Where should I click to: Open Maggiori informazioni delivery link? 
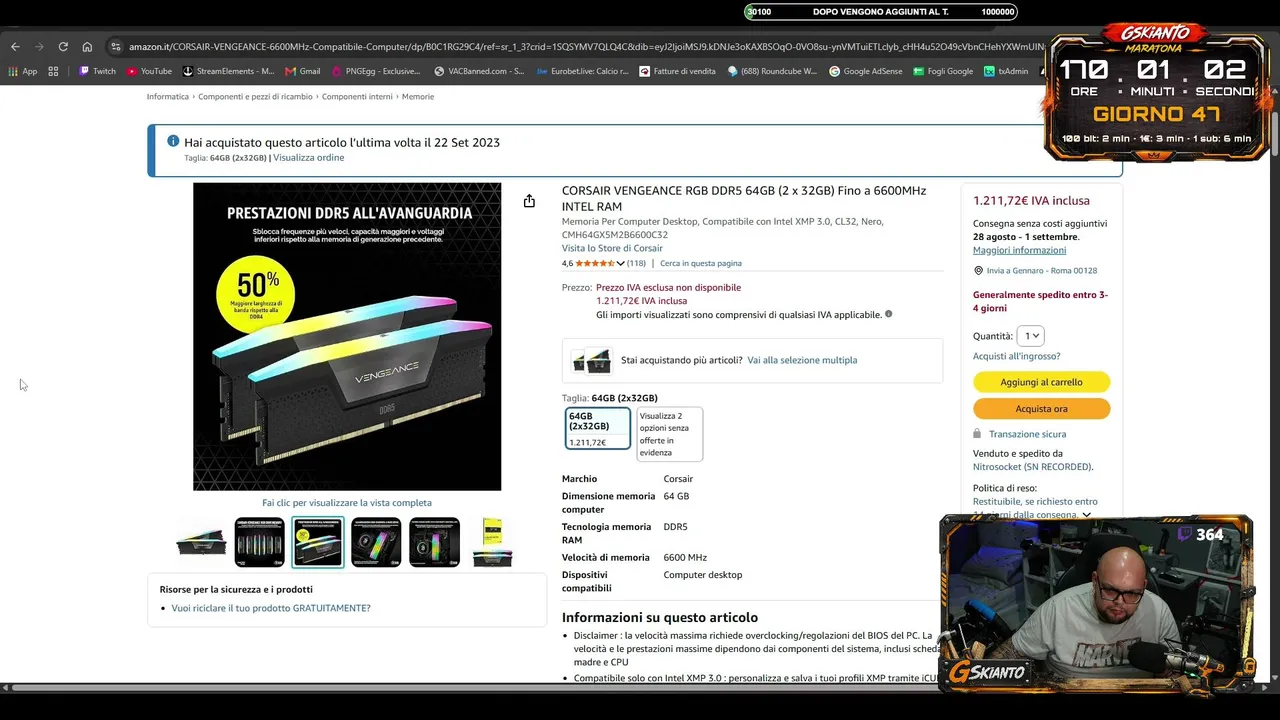[x=1020, y=250]
